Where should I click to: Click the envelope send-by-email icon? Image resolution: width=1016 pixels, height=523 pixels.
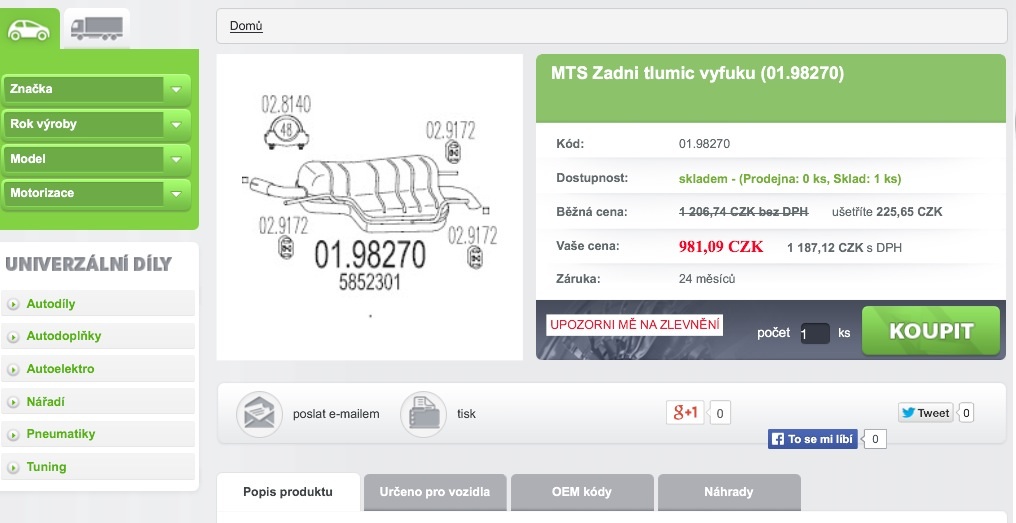259,413
